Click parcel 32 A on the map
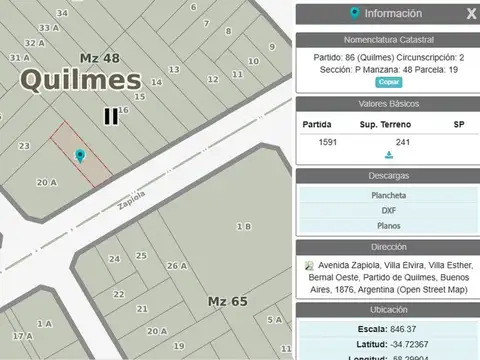The width and height of the screenshot is (480, 360). [x=35, y=43]
